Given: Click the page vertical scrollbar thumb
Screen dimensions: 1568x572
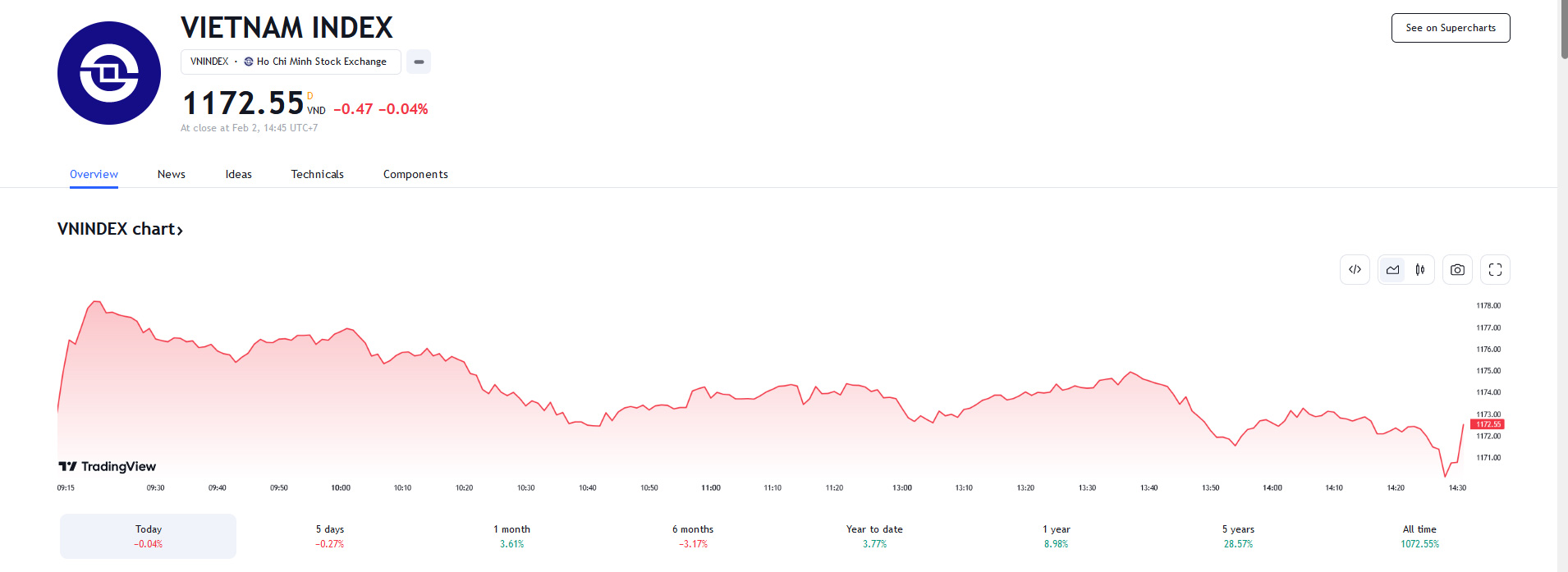Looking at the screenshot, I should [x=1562, y=29].
